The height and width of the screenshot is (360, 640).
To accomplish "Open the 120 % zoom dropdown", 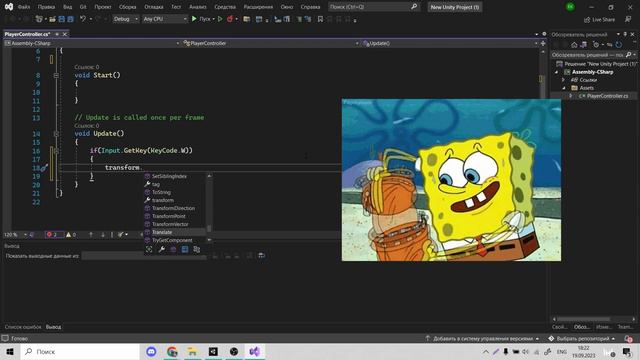I will [16, 235].
